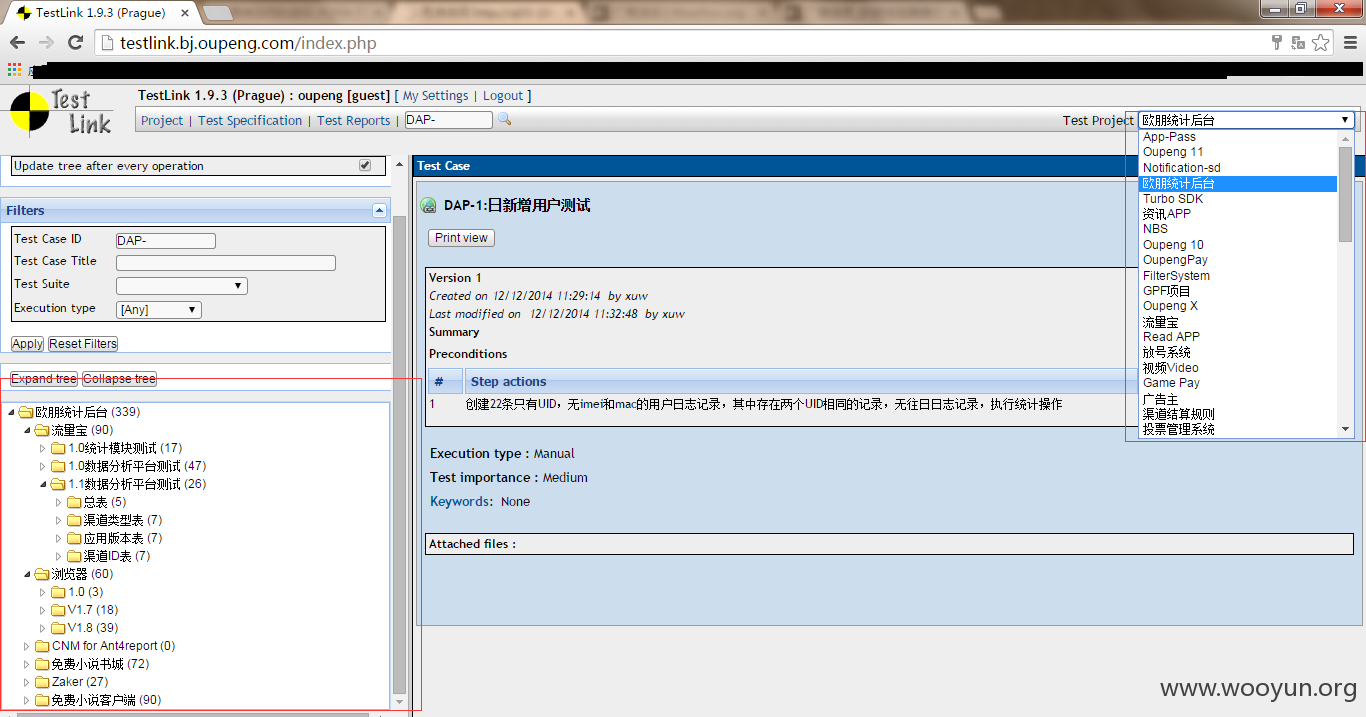Click the test case icon beside DAP-1 title
The width and height of the screenshot is (1366, 717).
(428, 205)
